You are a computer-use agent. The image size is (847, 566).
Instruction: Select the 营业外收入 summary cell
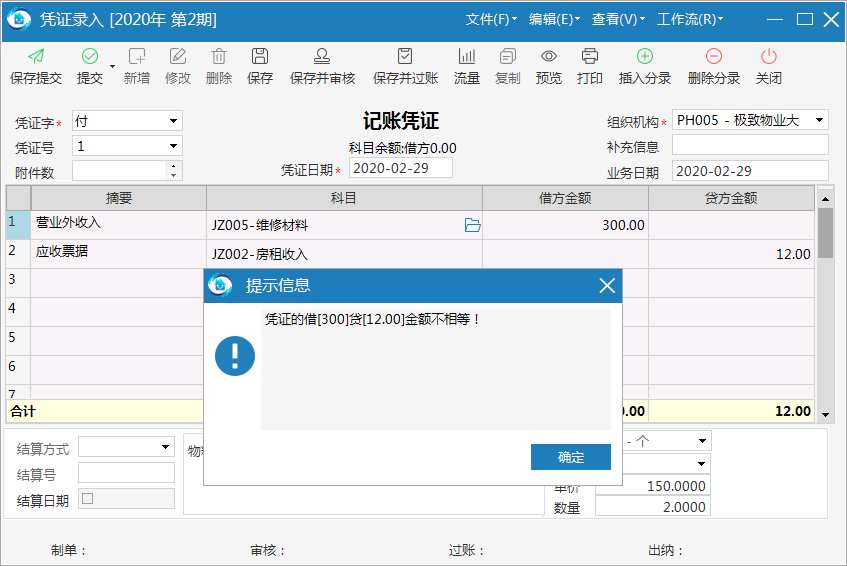(118, 225)
